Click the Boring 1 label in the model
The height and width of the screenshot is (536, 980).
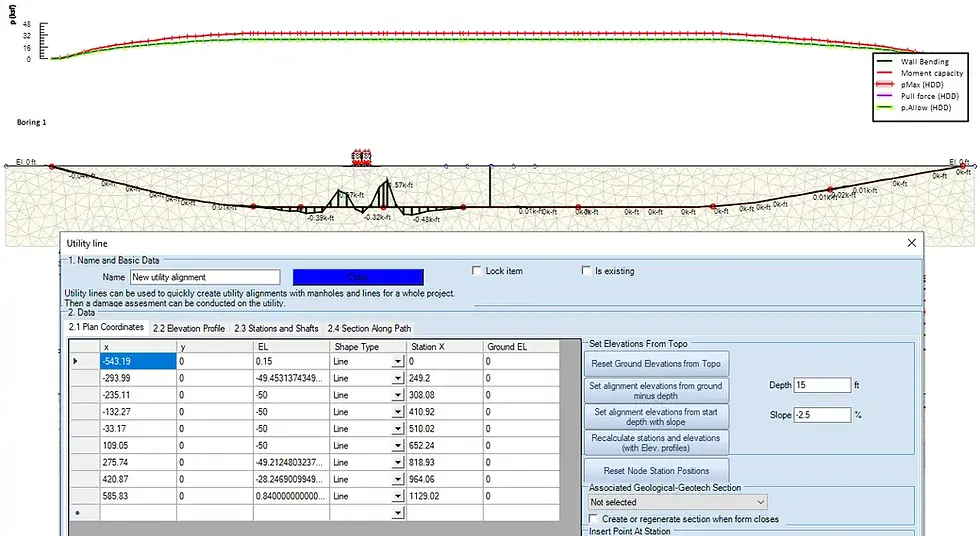click(x=31, y=122)
